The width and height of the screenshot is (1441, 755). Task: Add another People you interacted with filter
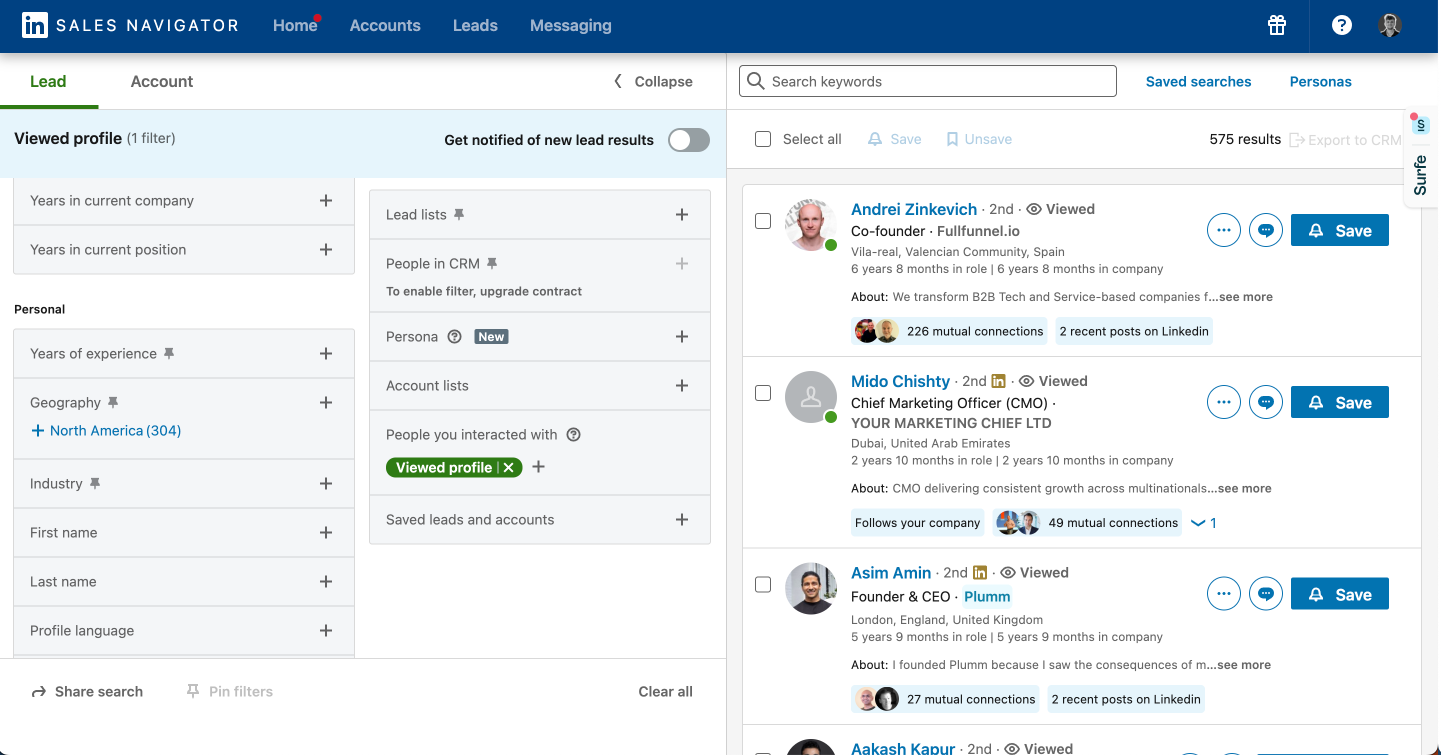(538, 467)
